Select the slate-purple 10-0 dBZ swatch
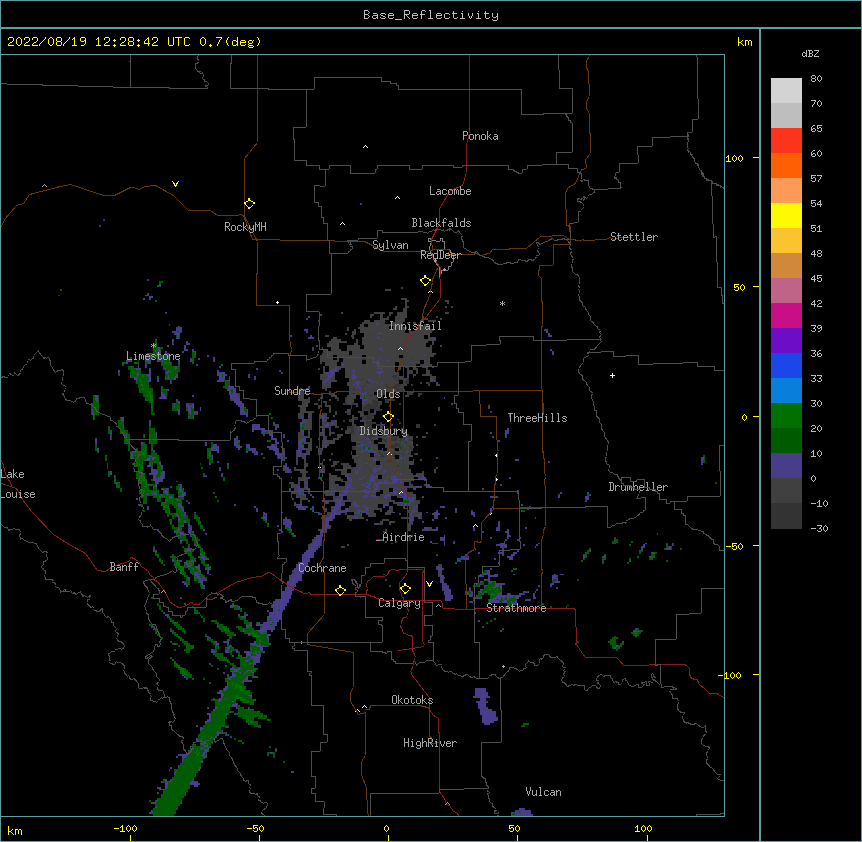This screenshot has width=862, height=842. pos(786,466)
